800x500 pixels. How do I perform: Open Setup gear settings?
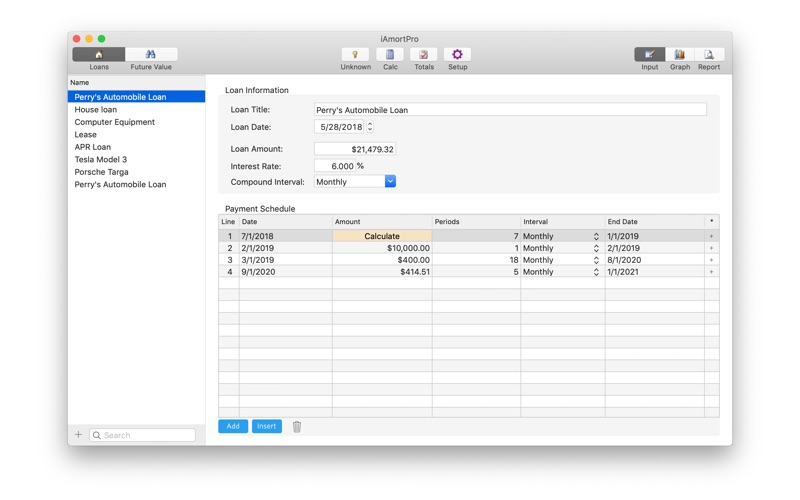pyautogui.click(x=457, y=54)
